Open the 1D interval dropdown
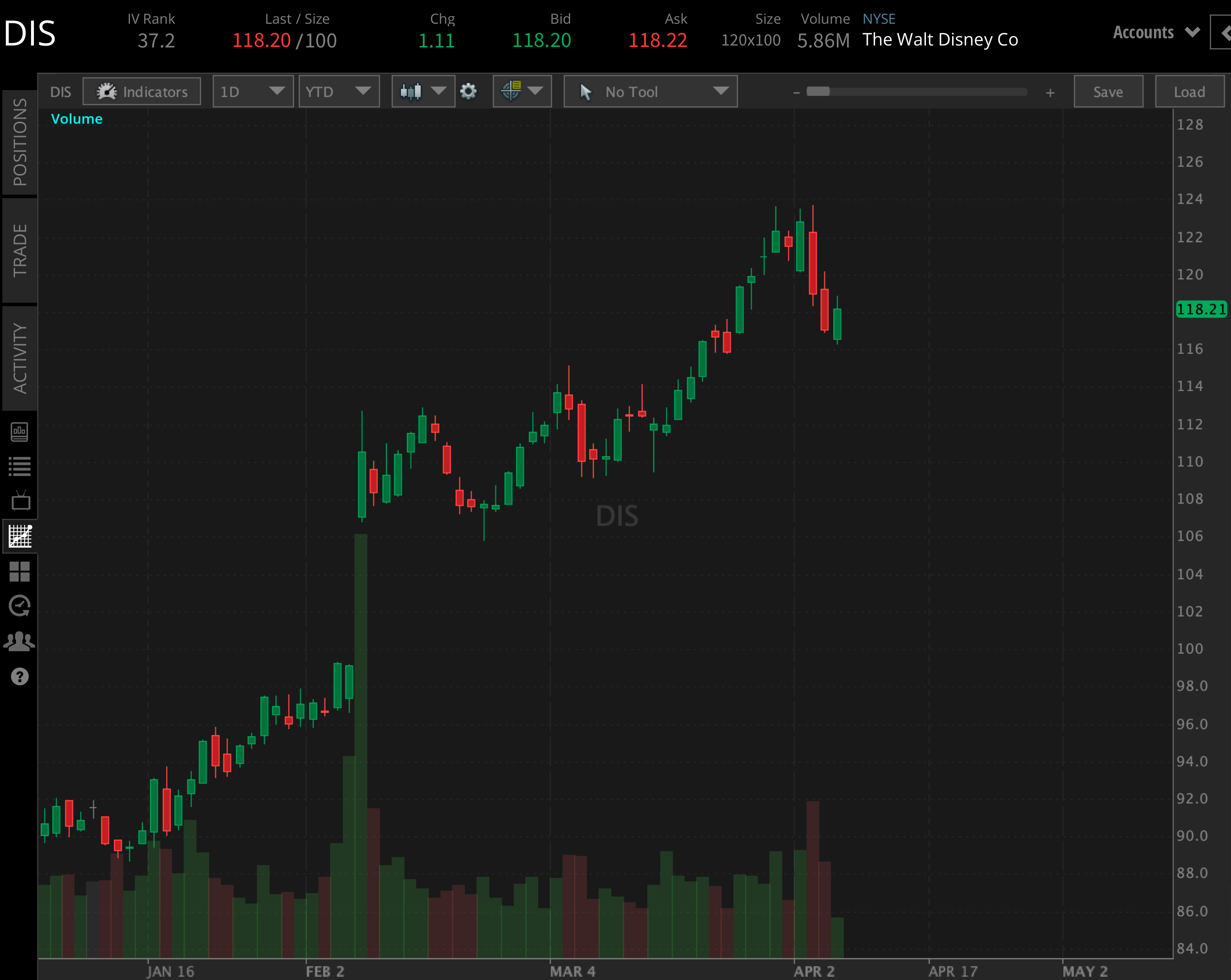The width and height of the screenshot is (1231, 980). click(x=253, y=92)
